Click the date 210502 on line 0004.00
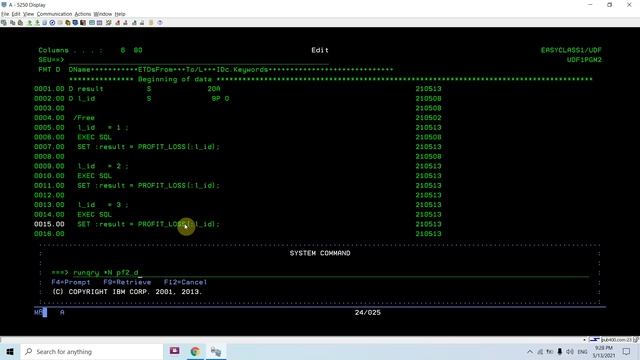The image size is (640, 360). pos(429,118)
